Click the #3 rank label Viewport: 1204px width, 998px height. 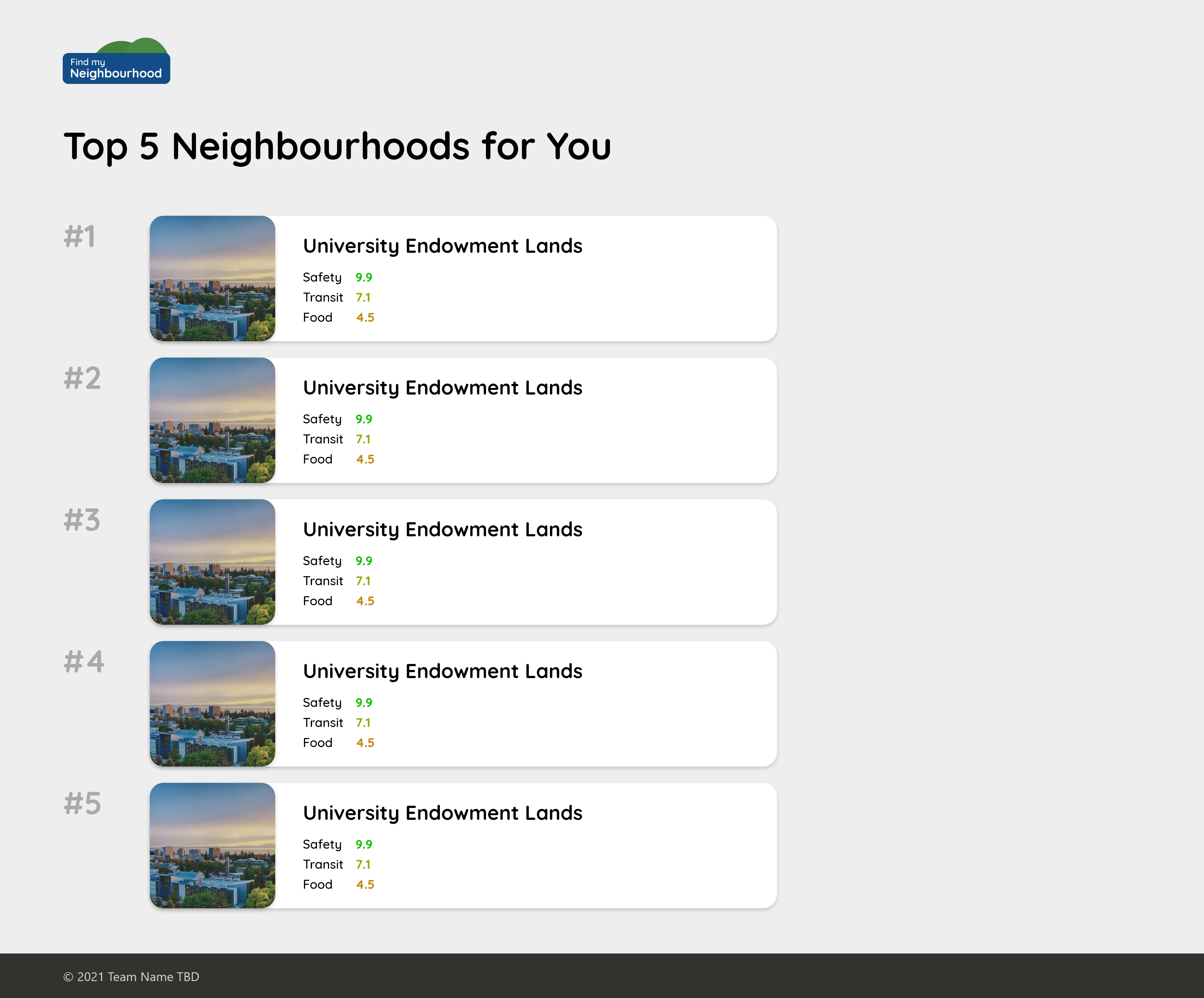pyautogui.click(x=82, y=520)
